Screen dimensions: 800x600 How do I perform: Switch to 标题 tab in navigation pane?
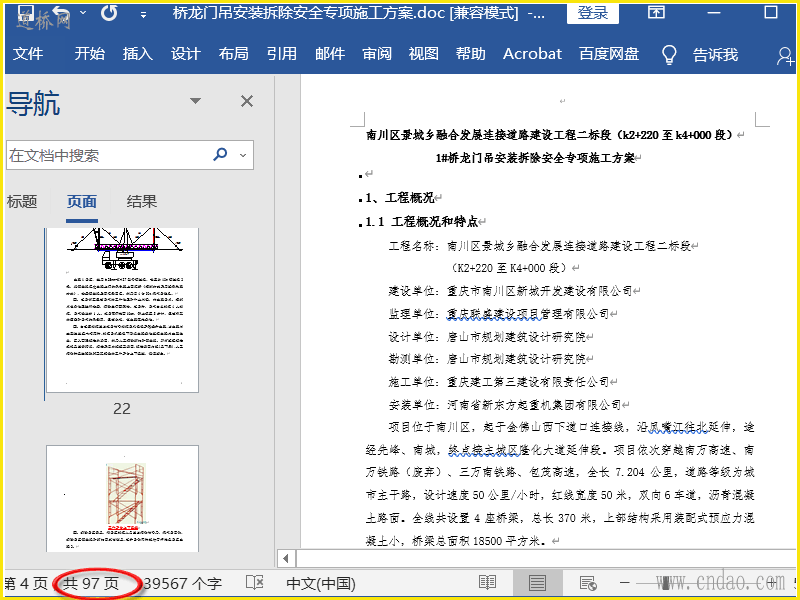point(22,201)
